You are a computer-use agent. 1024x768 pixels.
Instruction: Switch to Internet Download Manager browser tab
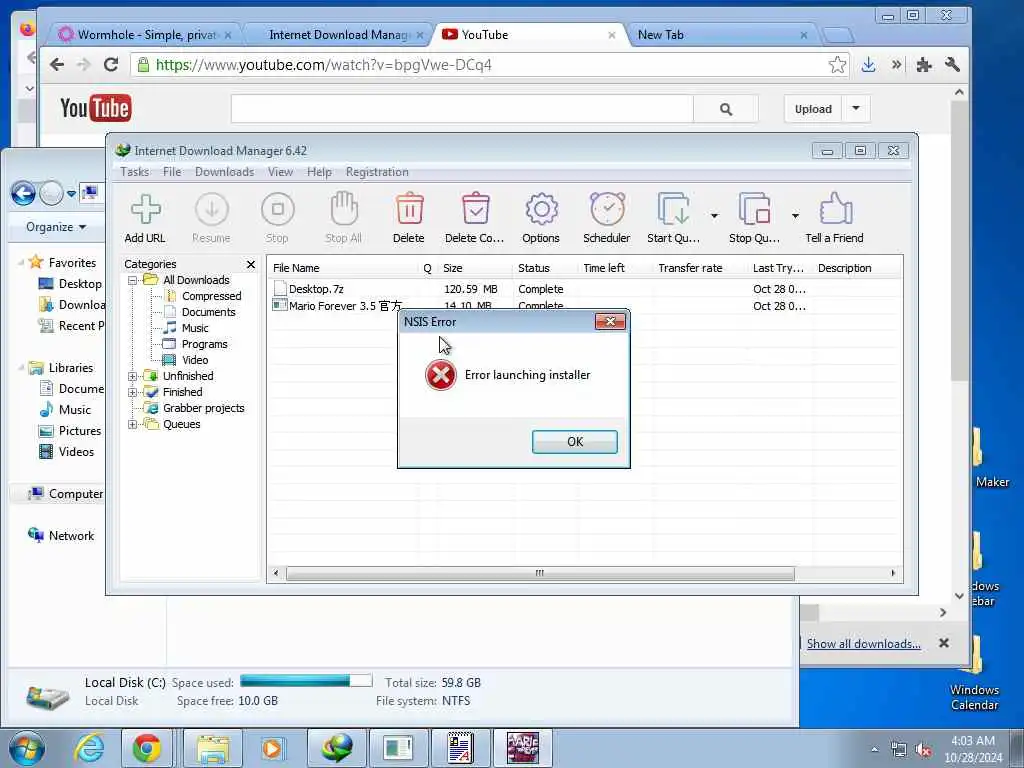click(338, 35)
